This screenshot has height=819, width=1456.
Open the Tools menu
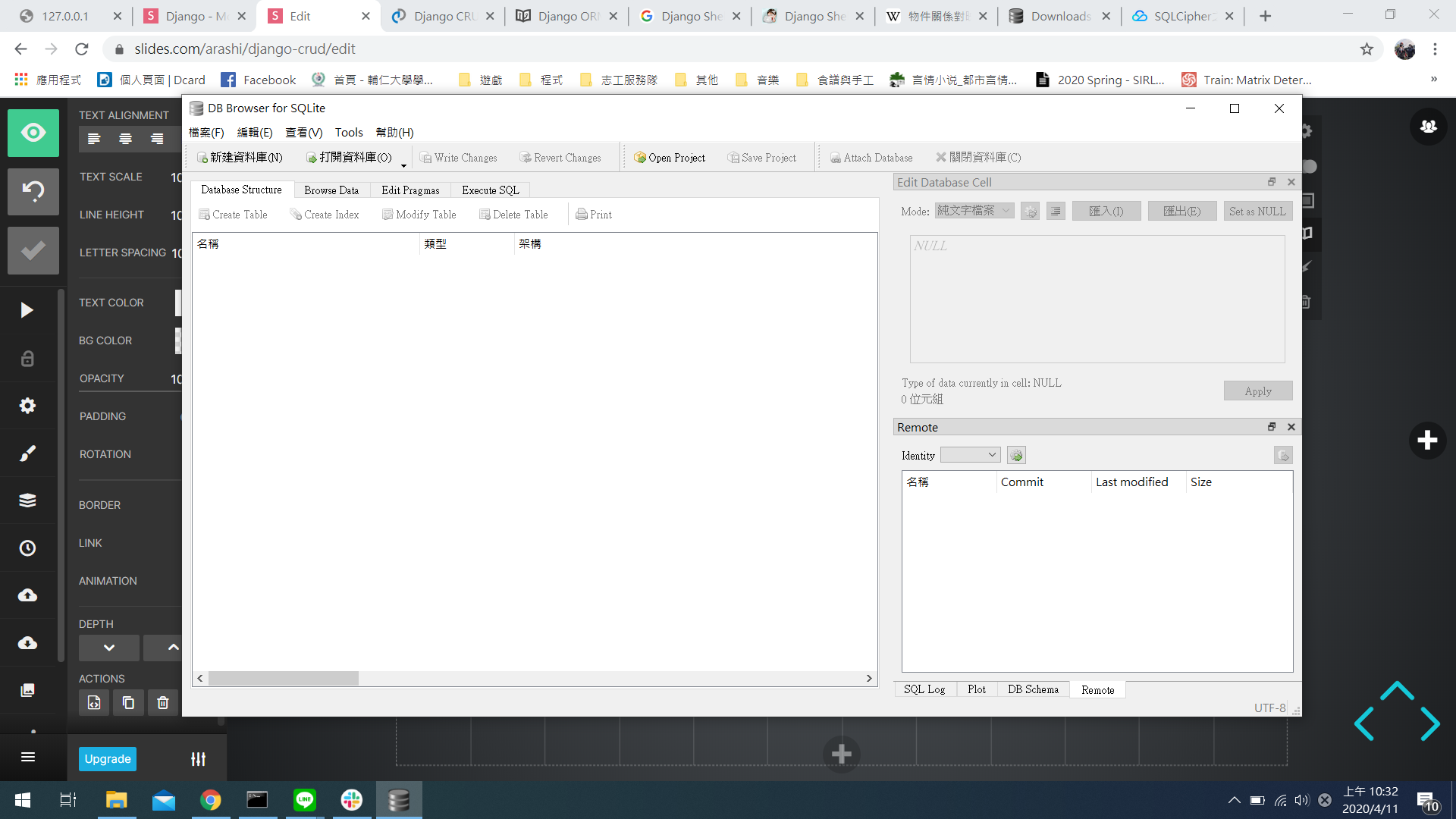[x=349, y=133]
